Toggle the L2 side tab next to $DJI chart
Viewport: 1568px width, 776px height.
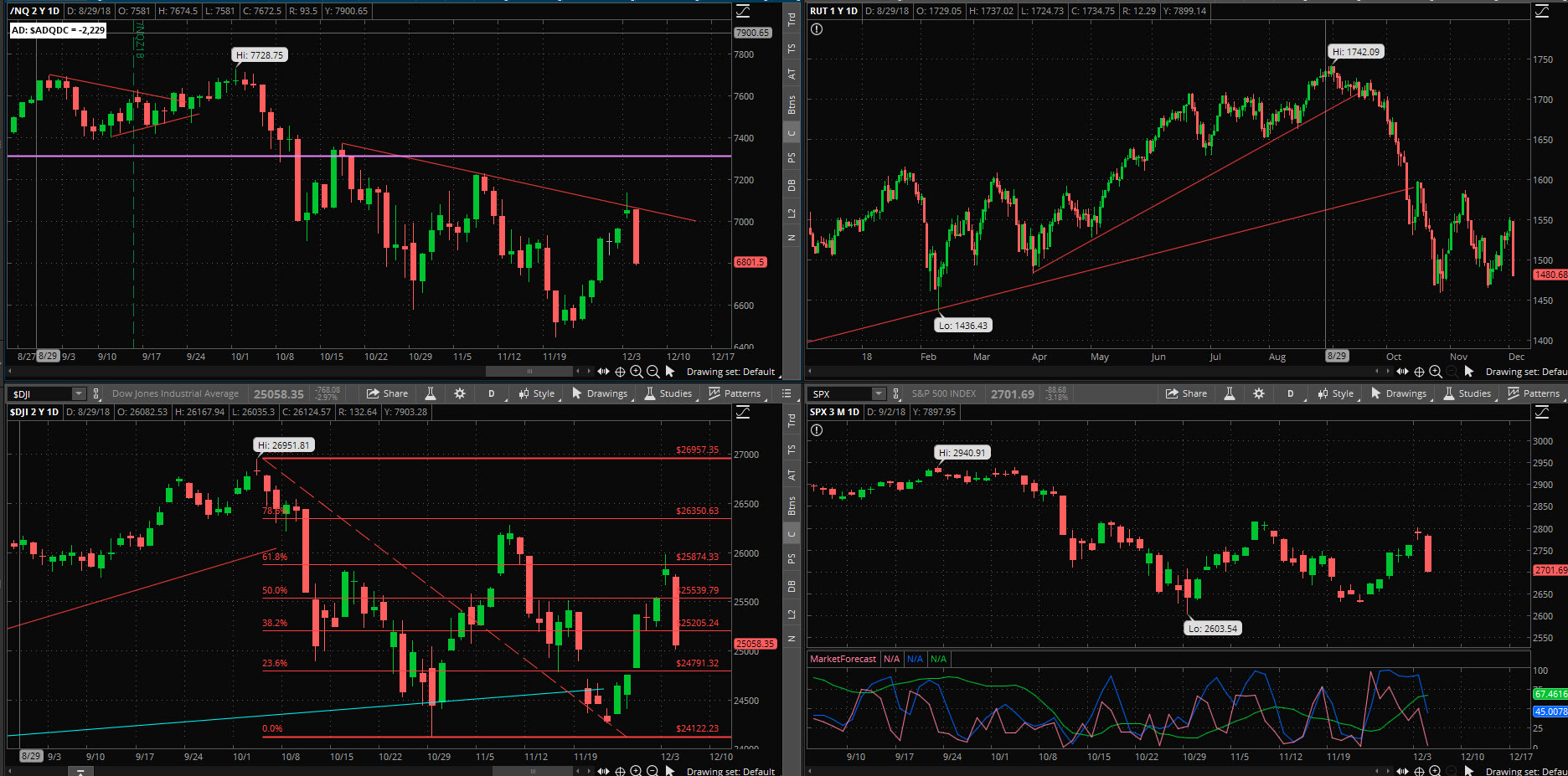792,614
